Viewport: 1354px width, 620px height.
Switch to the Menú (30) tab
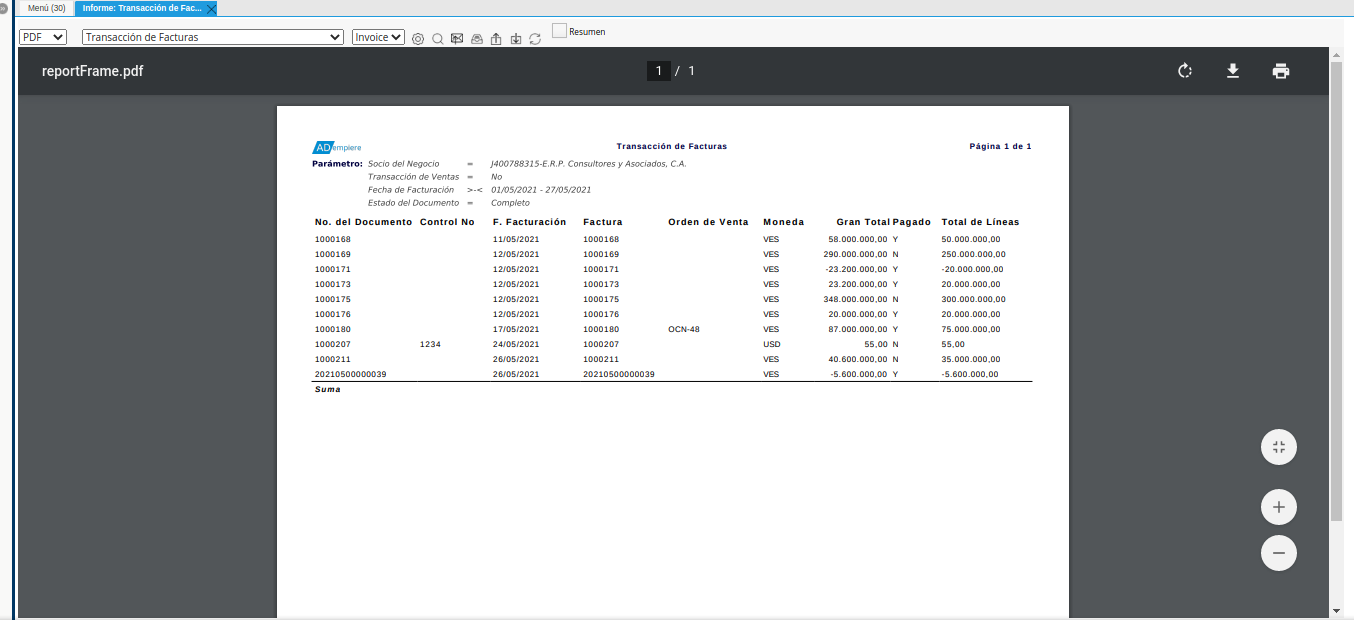47,8
